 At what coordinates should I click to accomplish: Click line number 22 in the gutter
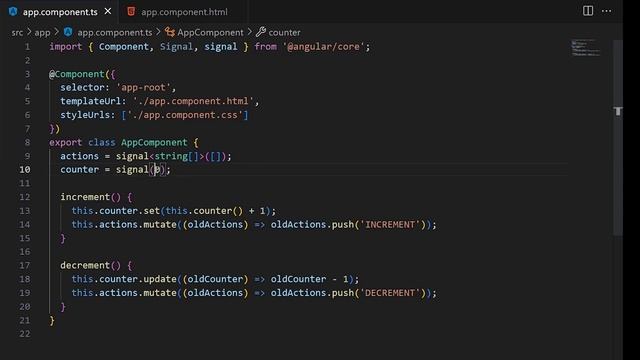point(24,333)
